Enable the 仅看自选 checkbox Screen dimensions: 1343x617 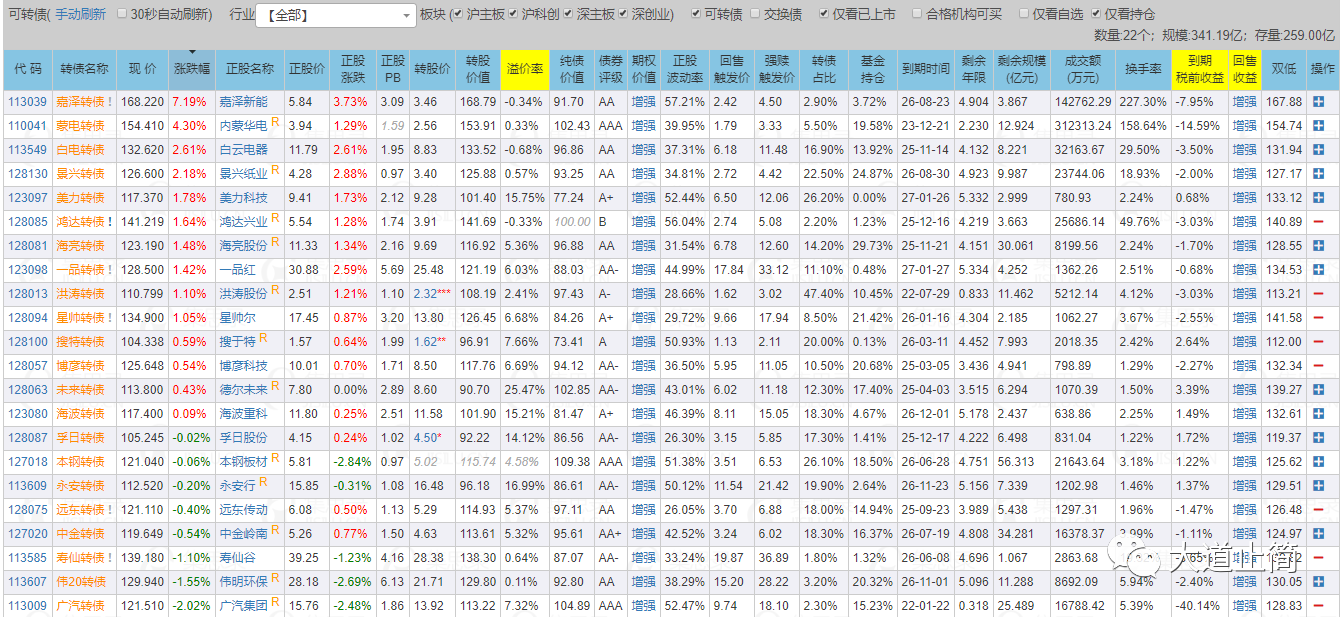pyautogui.click(x=1025, y=15)
